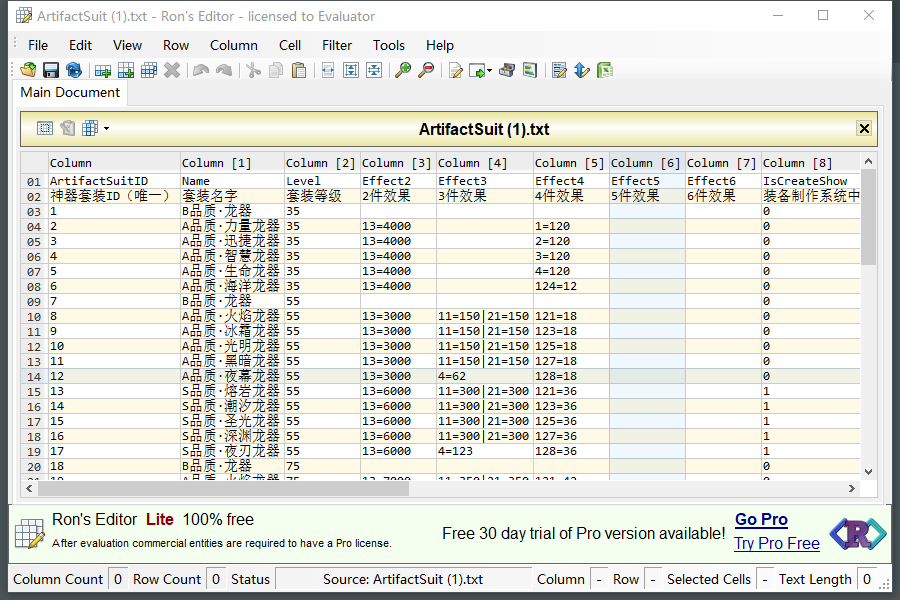900x600 pixels.
Task: Click the edit document pencil icon
Action: coord(455,70)
